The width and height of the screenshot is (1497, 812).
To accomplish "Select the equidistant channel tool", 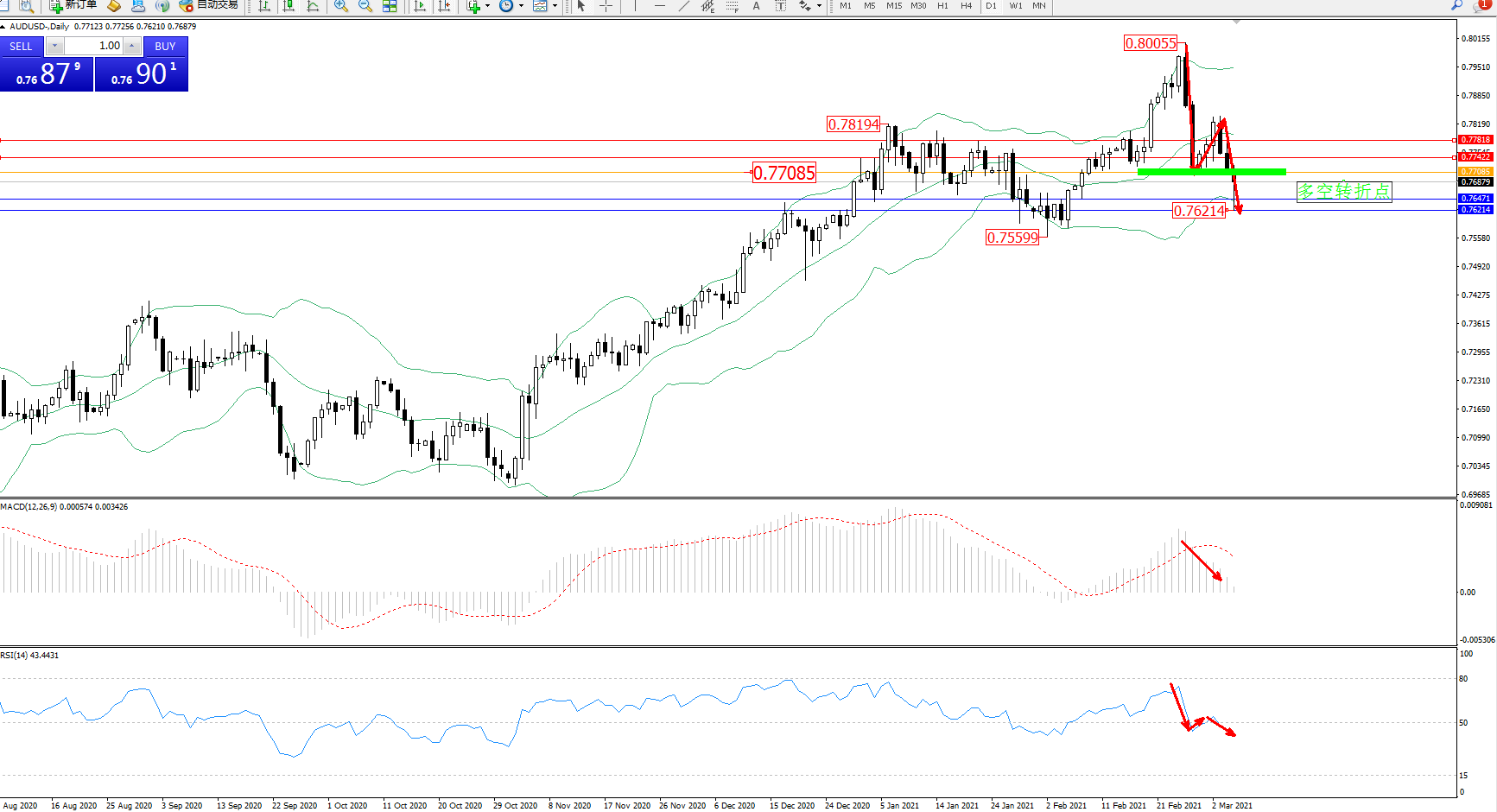I will (x=707, y=6).
